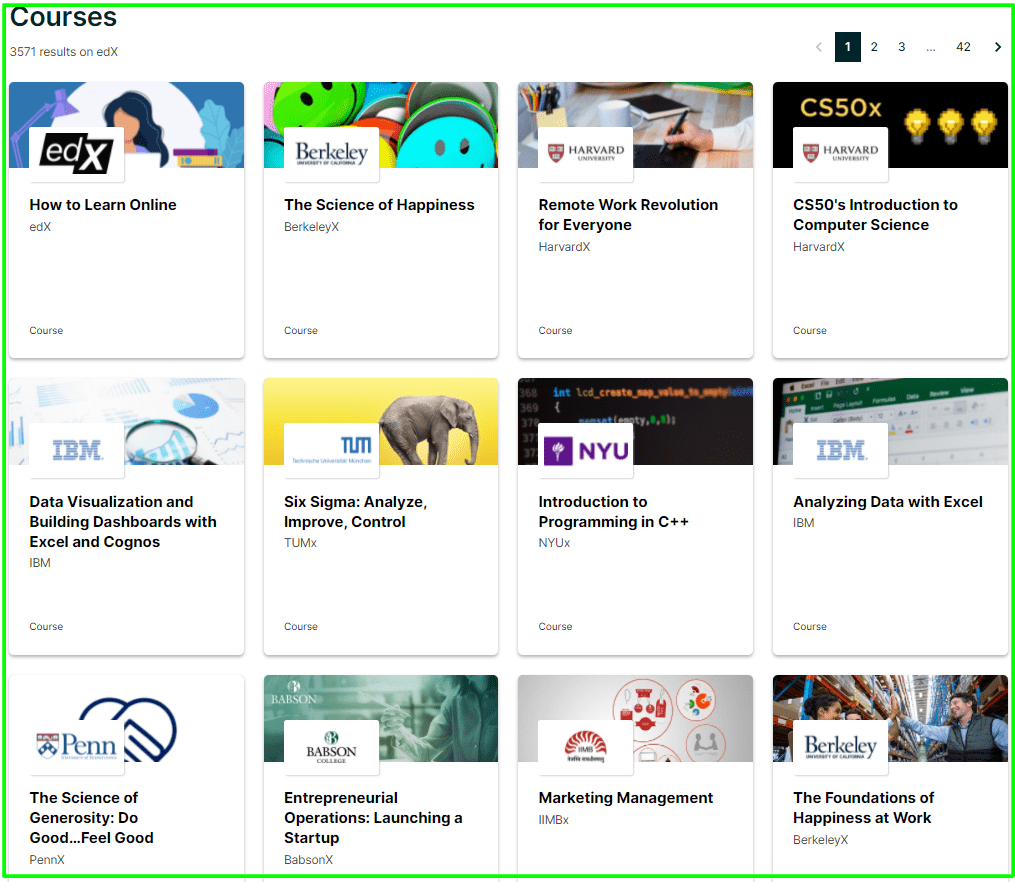Click IIMBx under Marketing Management
The image size is (1015, 882).
click(x=553, y=821)
